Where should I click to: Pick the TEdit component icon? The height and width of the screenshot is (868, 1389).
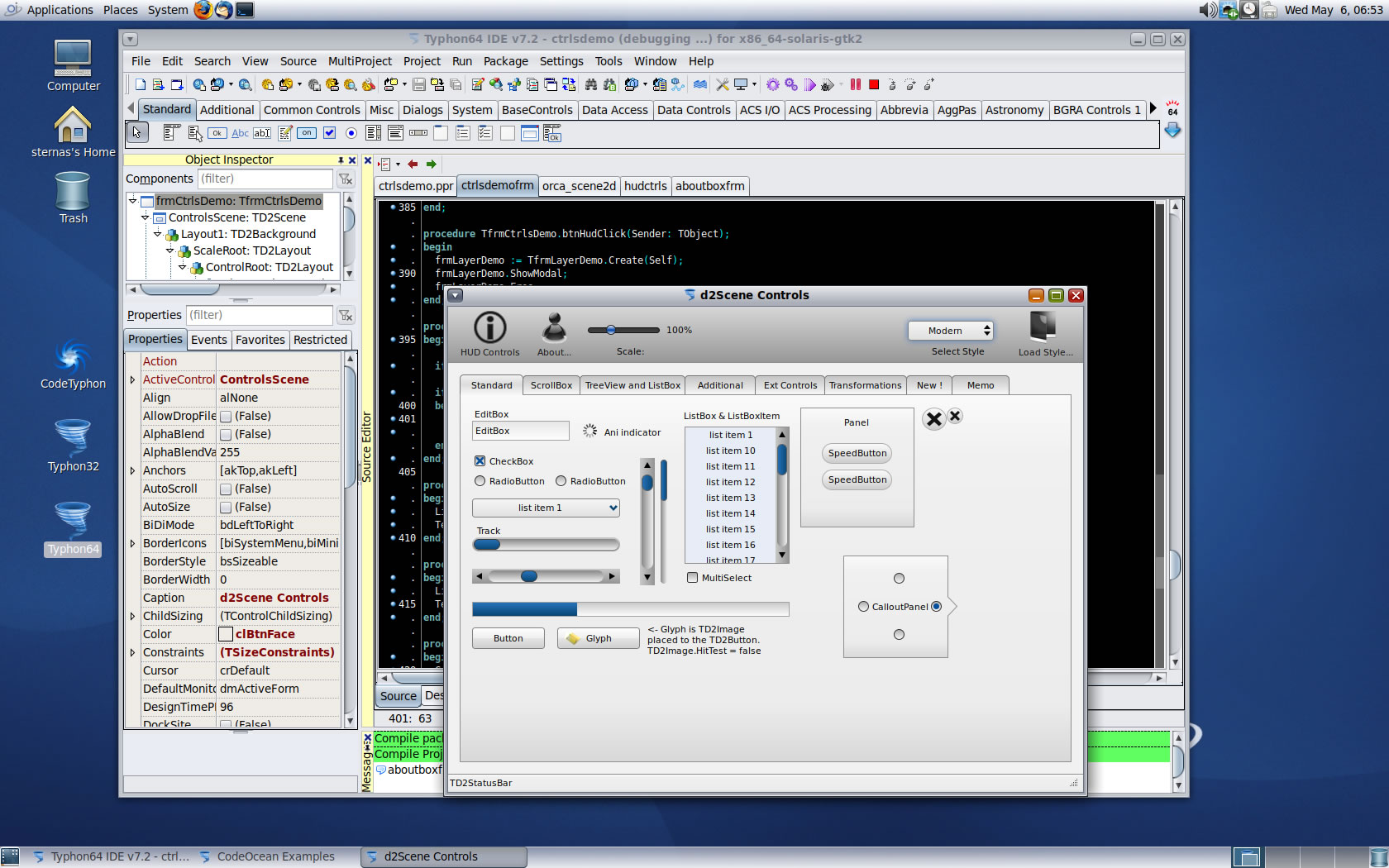[x=262, y=132]
